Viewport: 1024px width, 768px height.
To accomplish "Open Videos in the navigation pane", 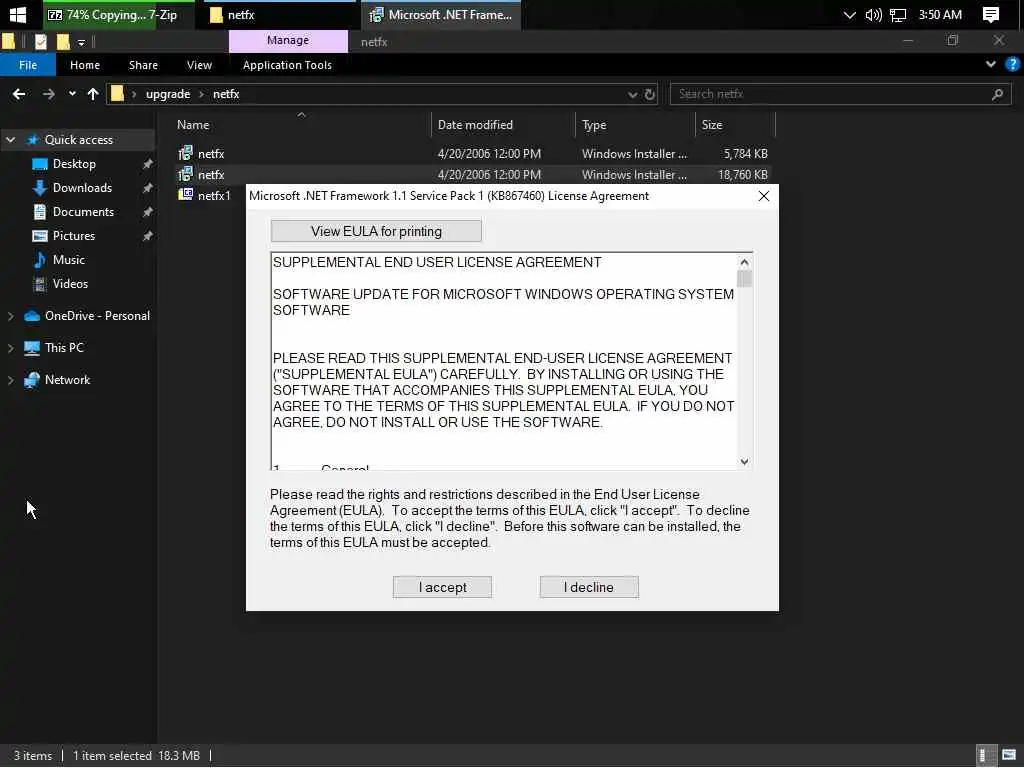I will [x=70, y=284].
